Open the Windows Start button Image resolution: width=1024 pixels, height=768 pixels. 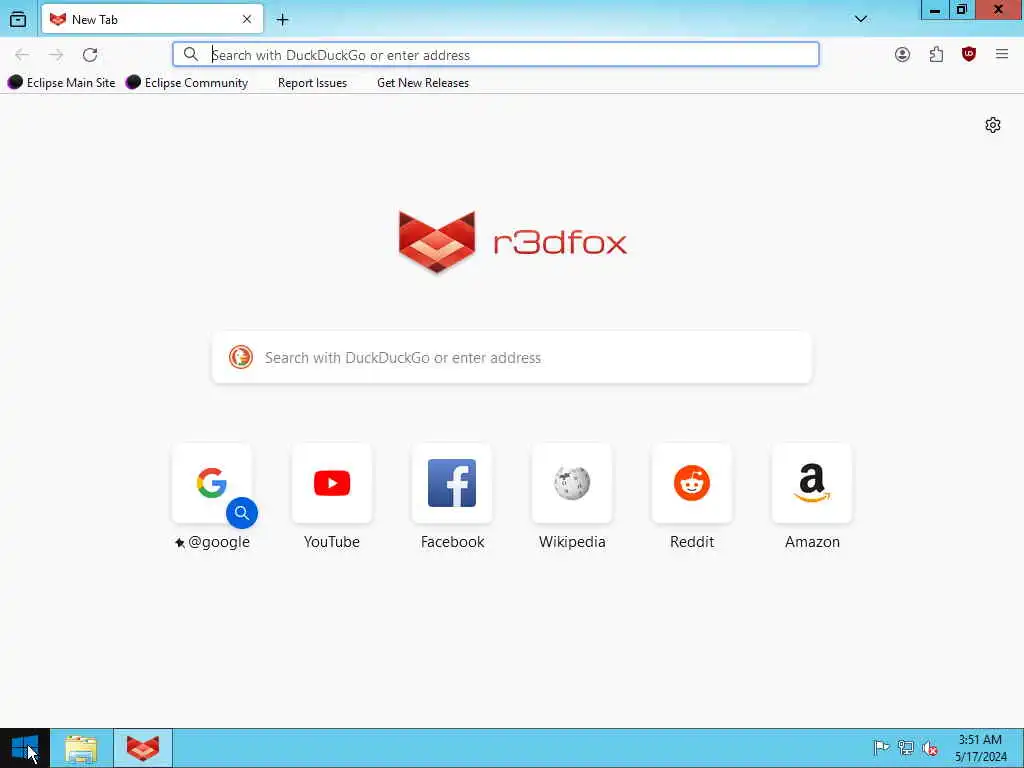(25, 748)
